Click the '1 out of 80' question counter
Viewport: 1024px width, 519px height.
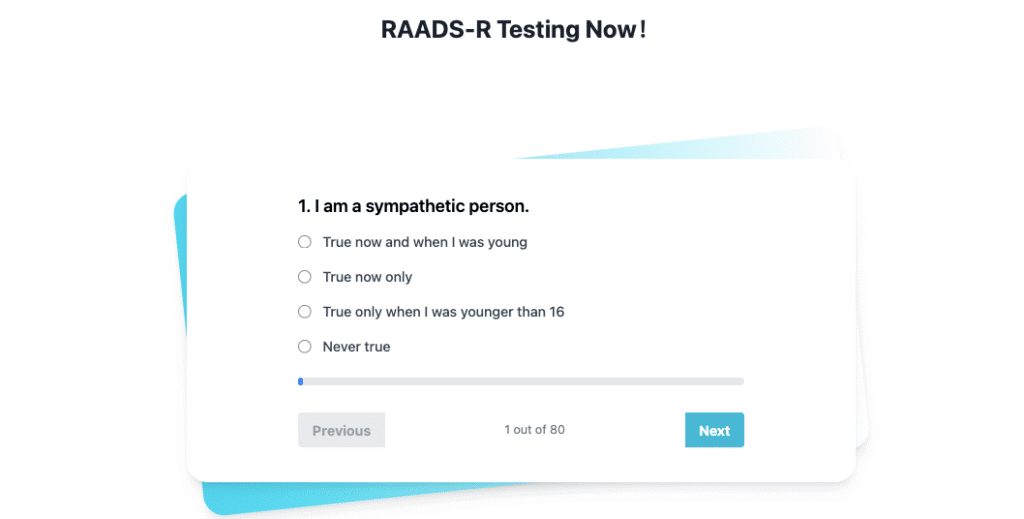click(534, 430)
